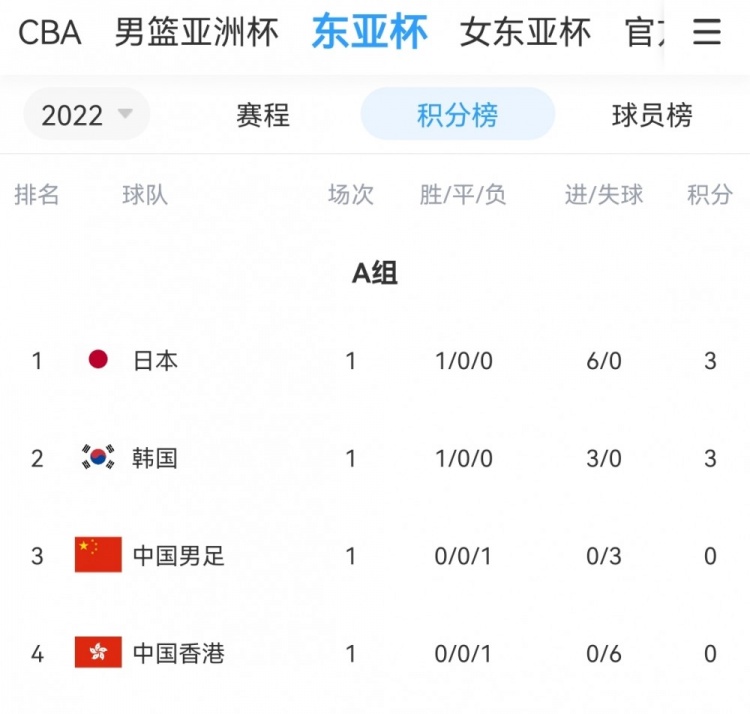Click the China flag icon
This screenshot has height=714, width=750.
(x=98, y=554)
